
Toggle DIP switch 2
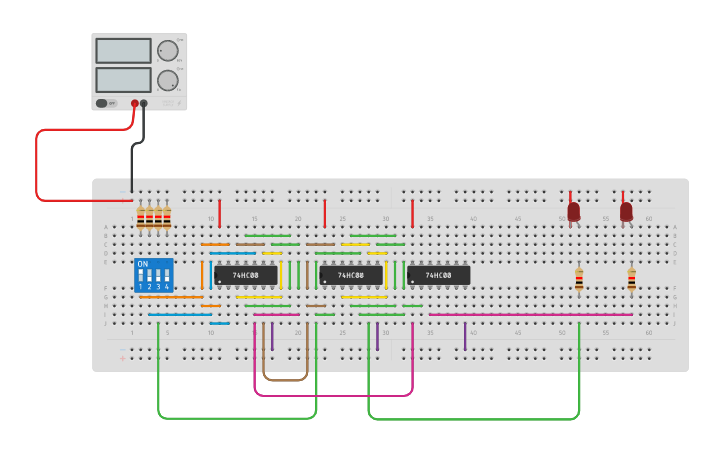tap(149, 276)
